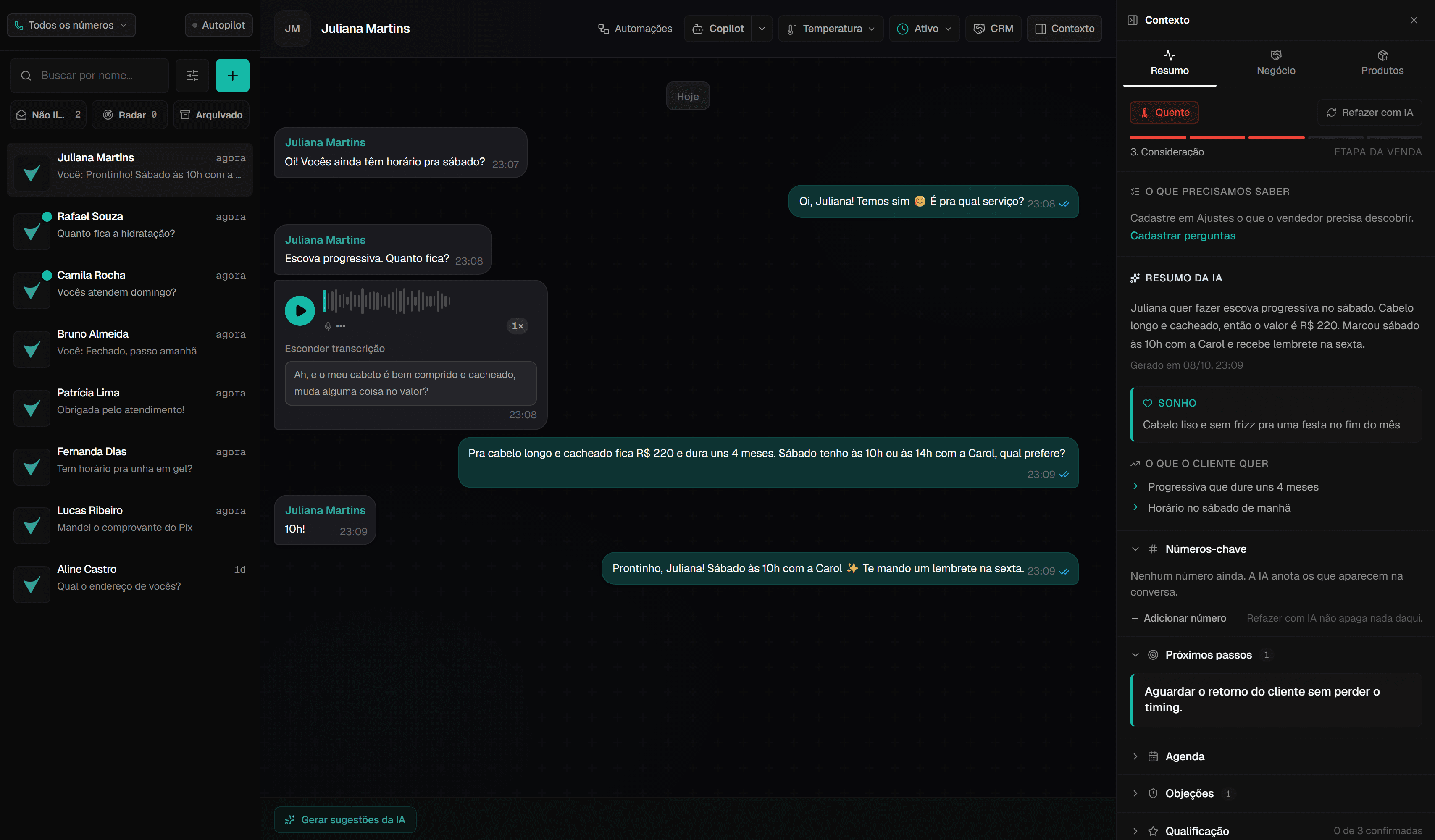The height and width of the screenshot is (840, 1435).
Task: Click Gerar sugestões da IA
Action: (x=345, y=820)
